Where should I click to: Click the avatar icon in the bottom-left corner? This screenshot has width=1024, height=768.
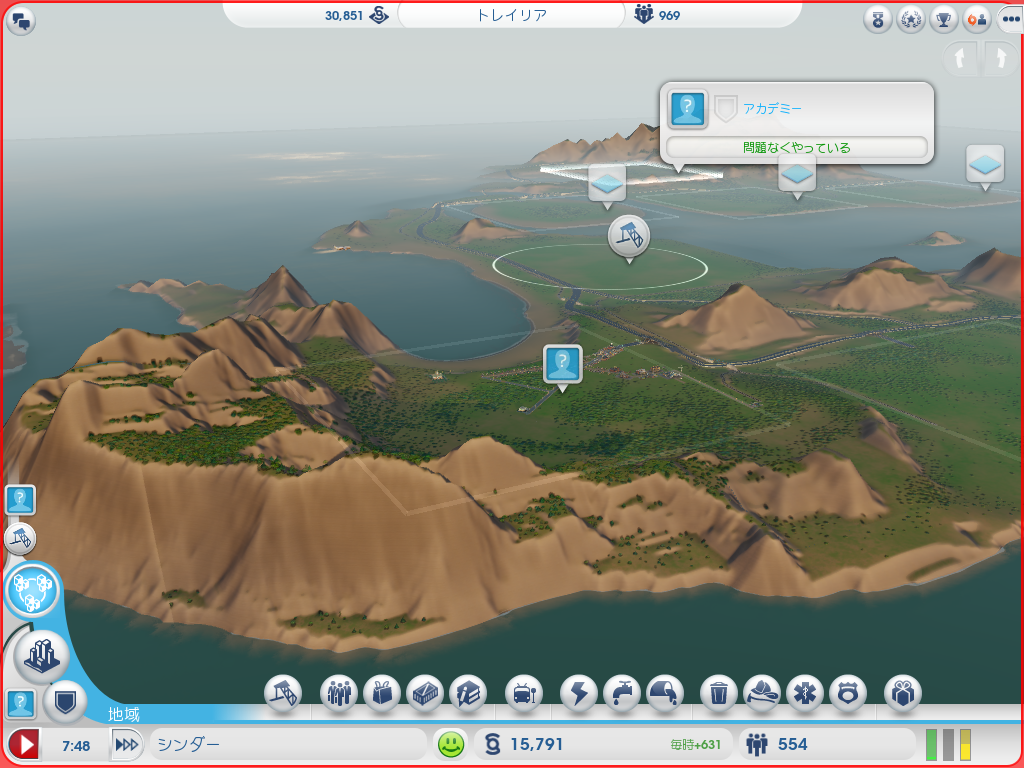point(20,704)
